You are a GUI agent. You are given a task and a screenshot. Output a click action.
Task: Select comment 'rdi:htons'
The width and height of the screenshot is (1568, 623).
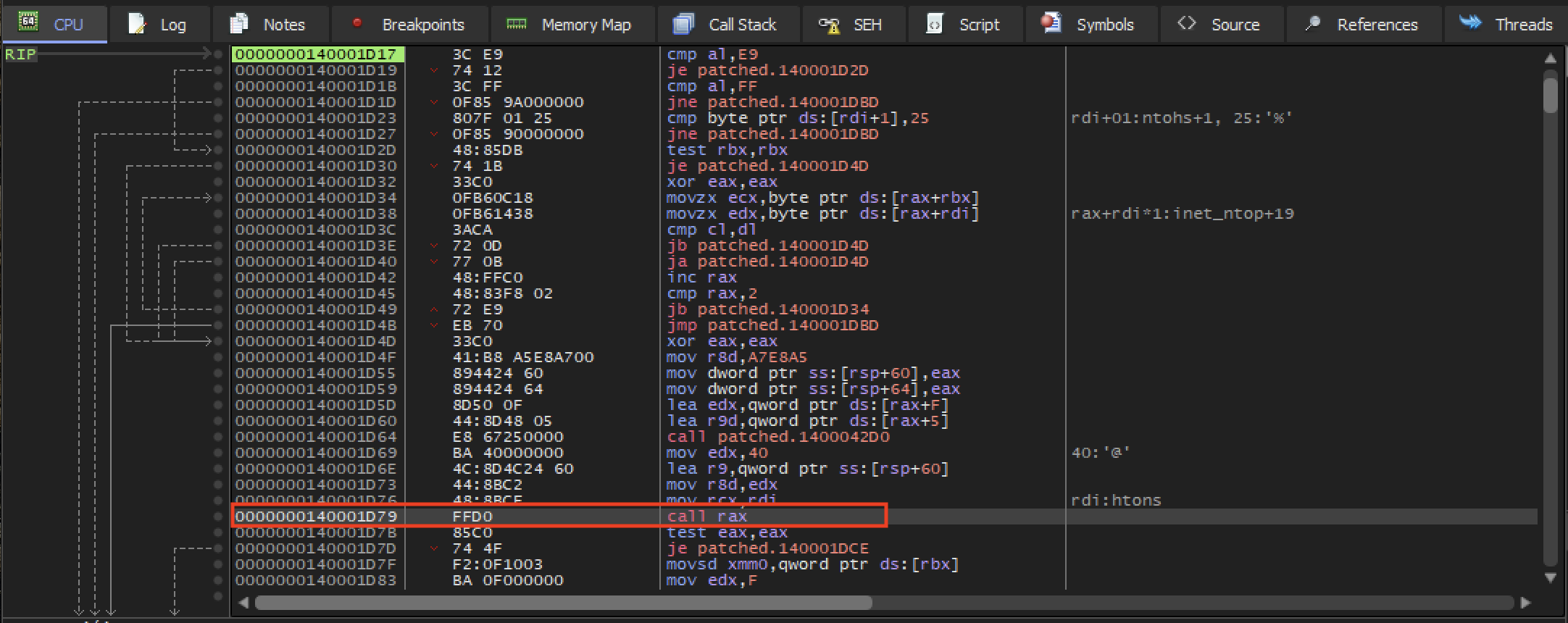coord(1116,501)
